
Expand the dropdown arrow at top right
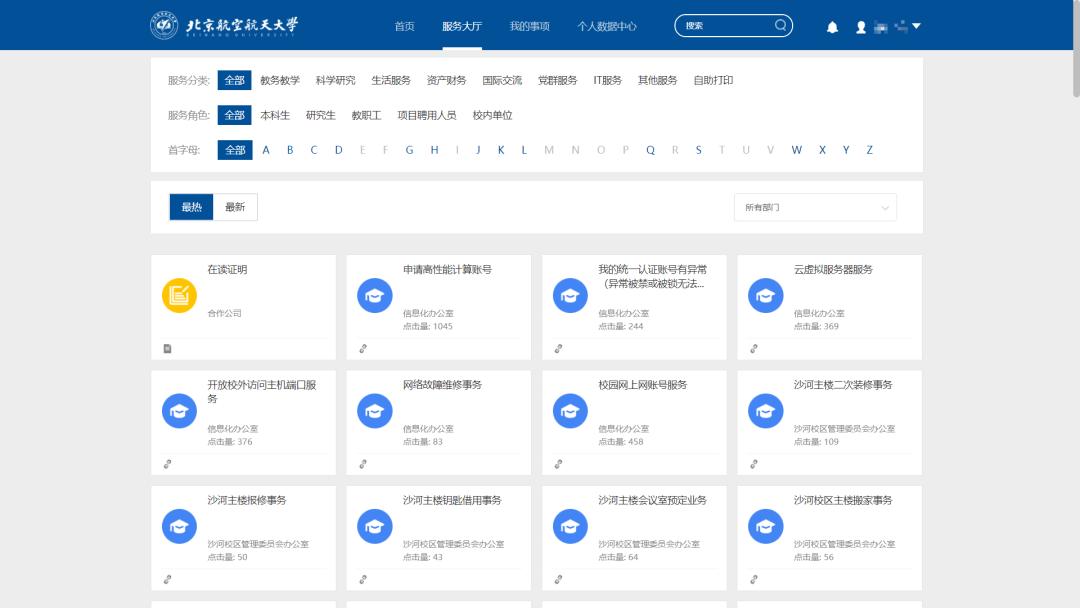916,26
